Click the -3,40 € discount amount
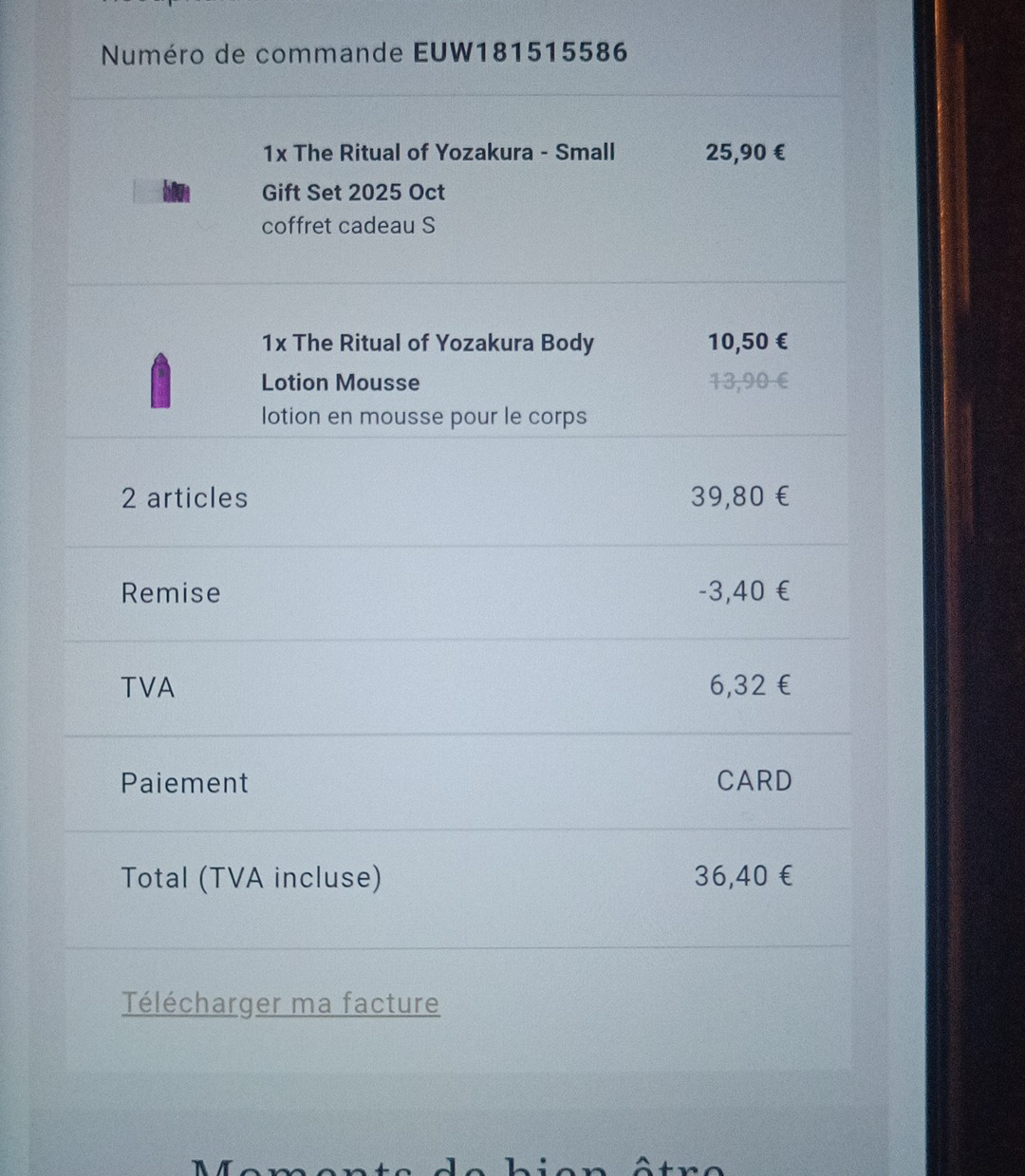 743,591
